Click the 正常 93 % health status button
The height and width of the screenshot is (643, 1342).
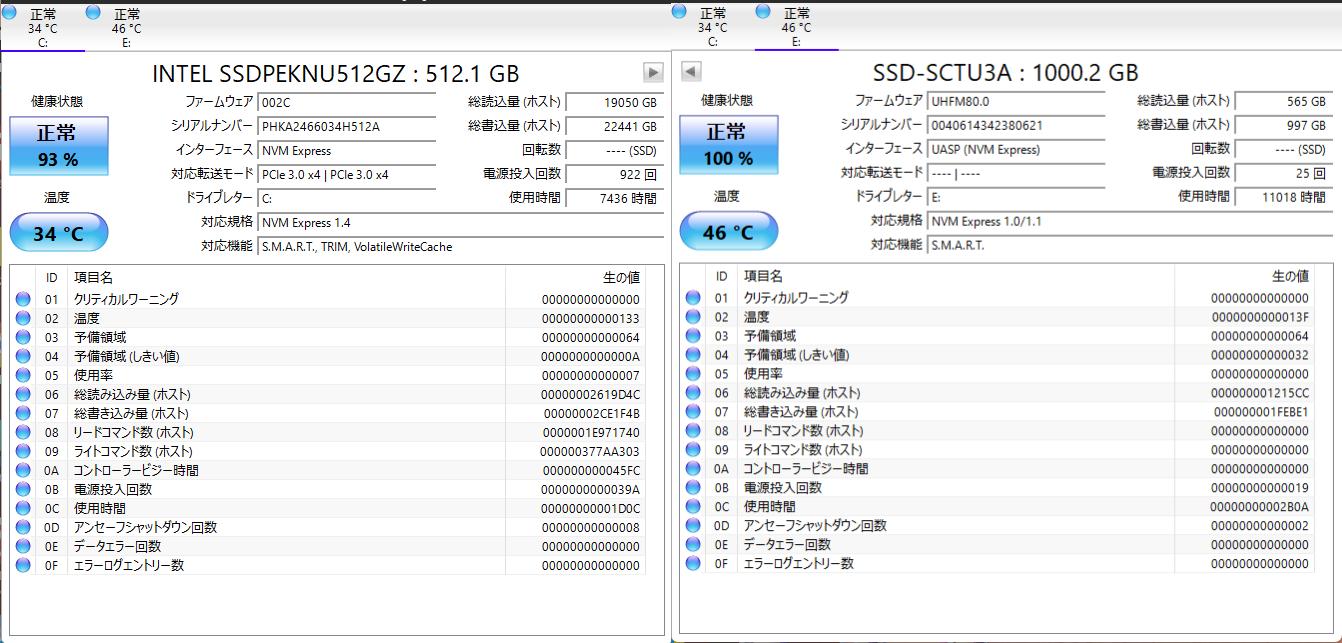(58, 146)
